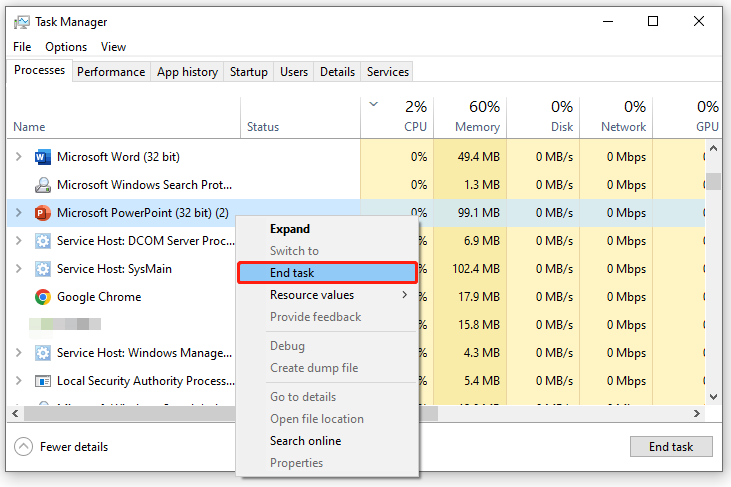Click the Windows Manager service gear icon
The width and height of the screenshot is (731, 487).
pos(42,353)
